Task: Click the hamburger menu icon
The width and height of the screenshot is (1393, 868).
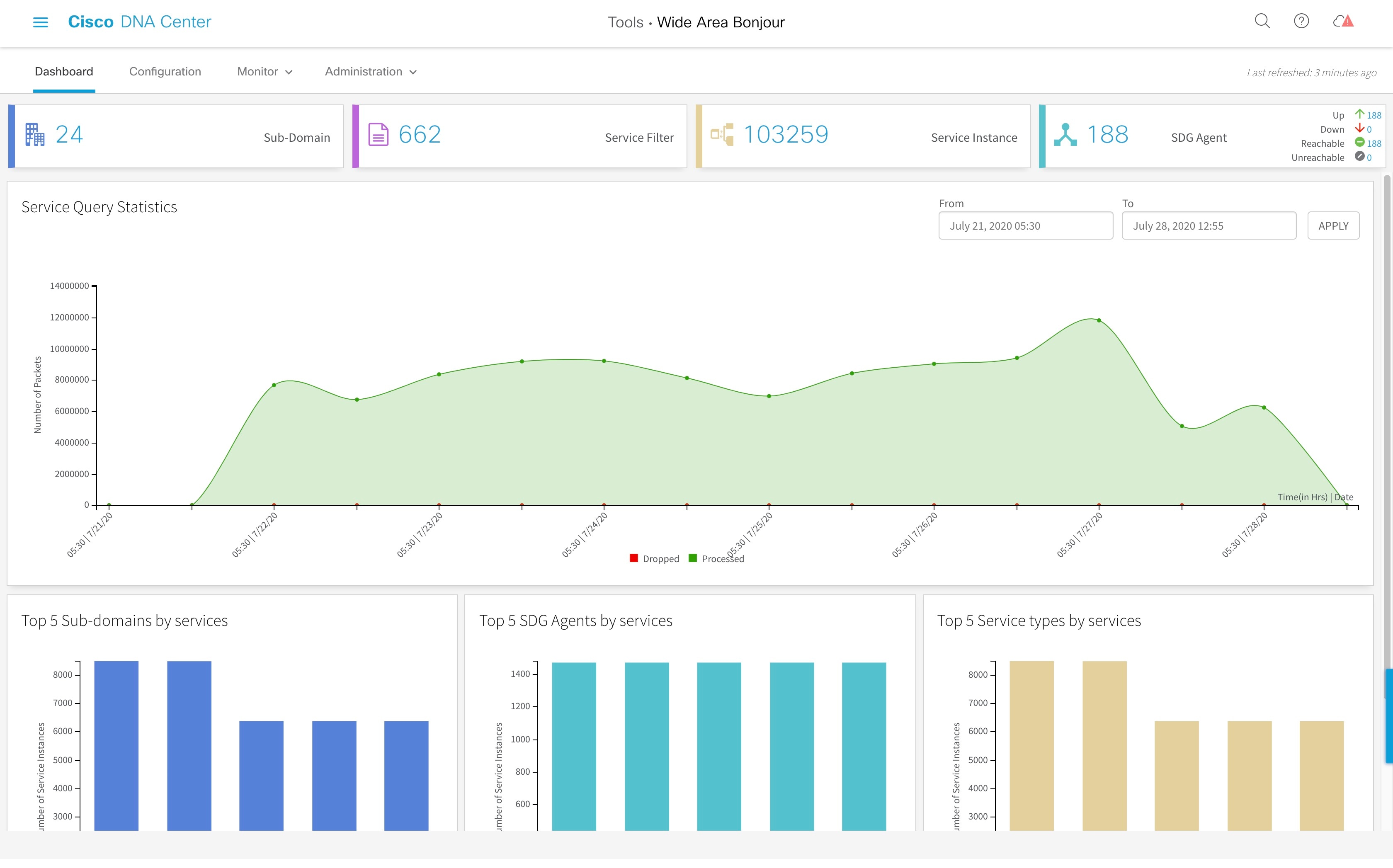Action: pos(40,22)
